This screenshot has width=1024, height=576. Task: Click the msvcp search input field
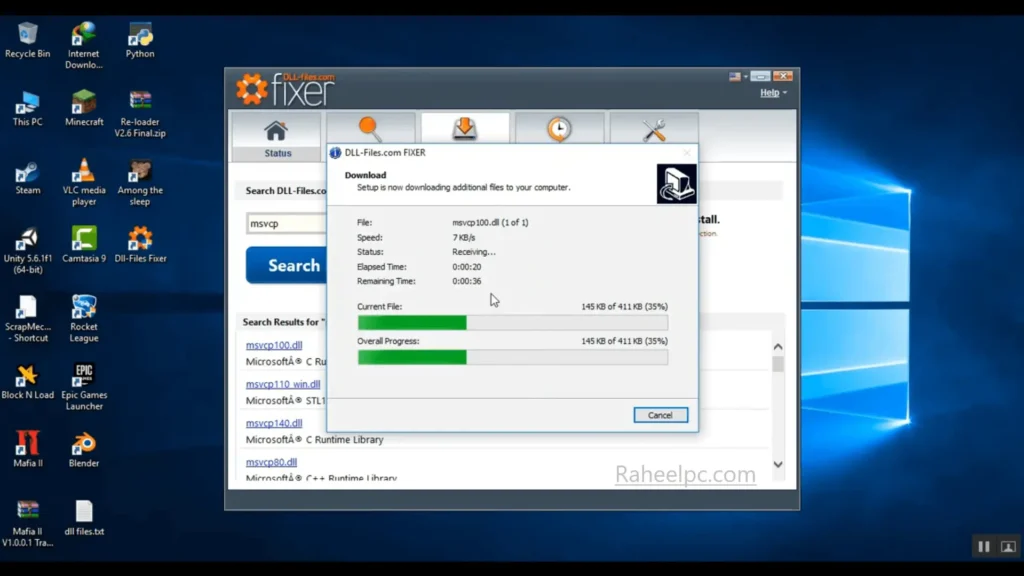(x=286, y=223)
